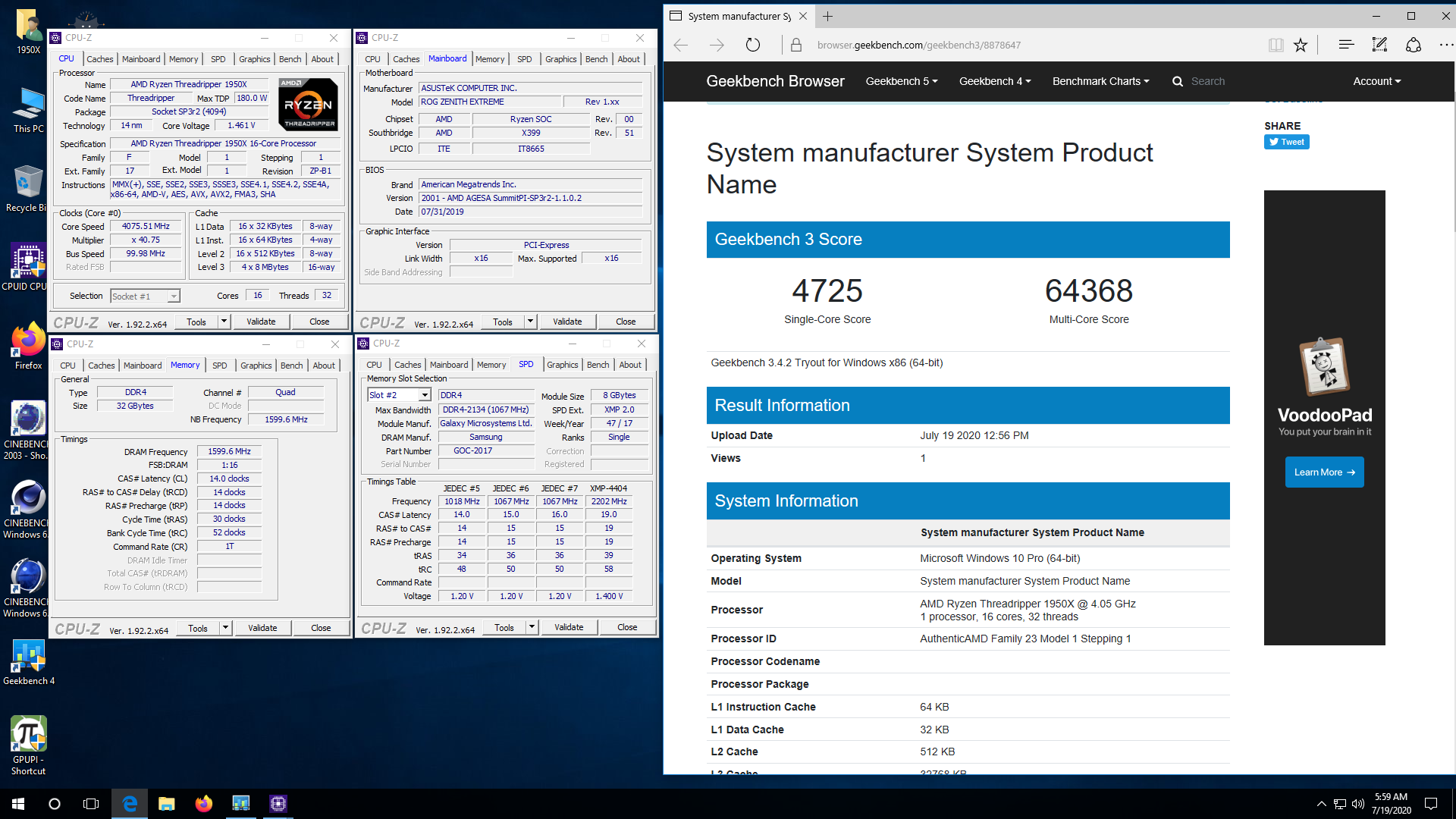Open This PC desktop icon
Image resolution: width=1456 pixels, height=819 pixels.
[x=29, y=110]
